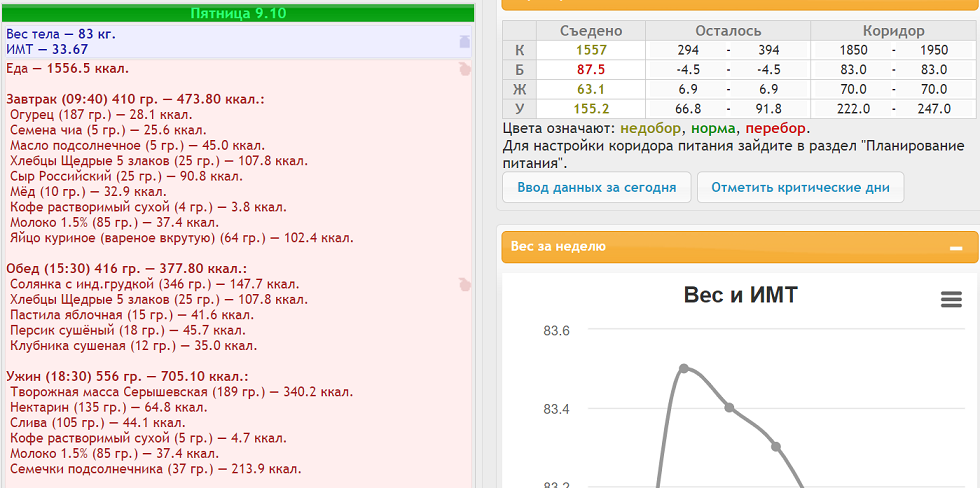Screen dimensions: 980x488
Task: Click the Б row label in table
Action: [519, 70]
